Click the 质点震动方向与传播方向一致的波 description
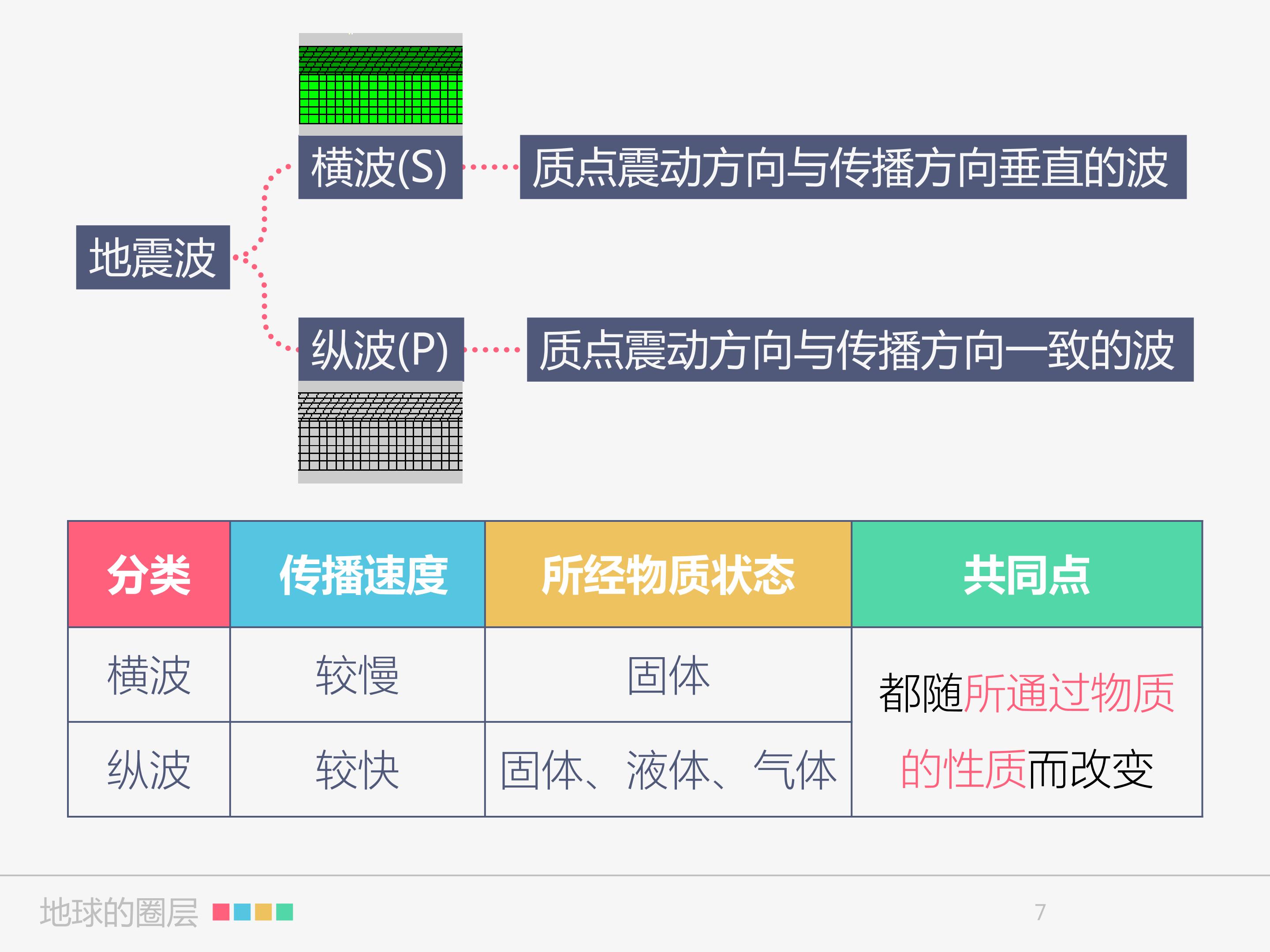This screenshot has width=1270, height=952. (x=860, y=349)
